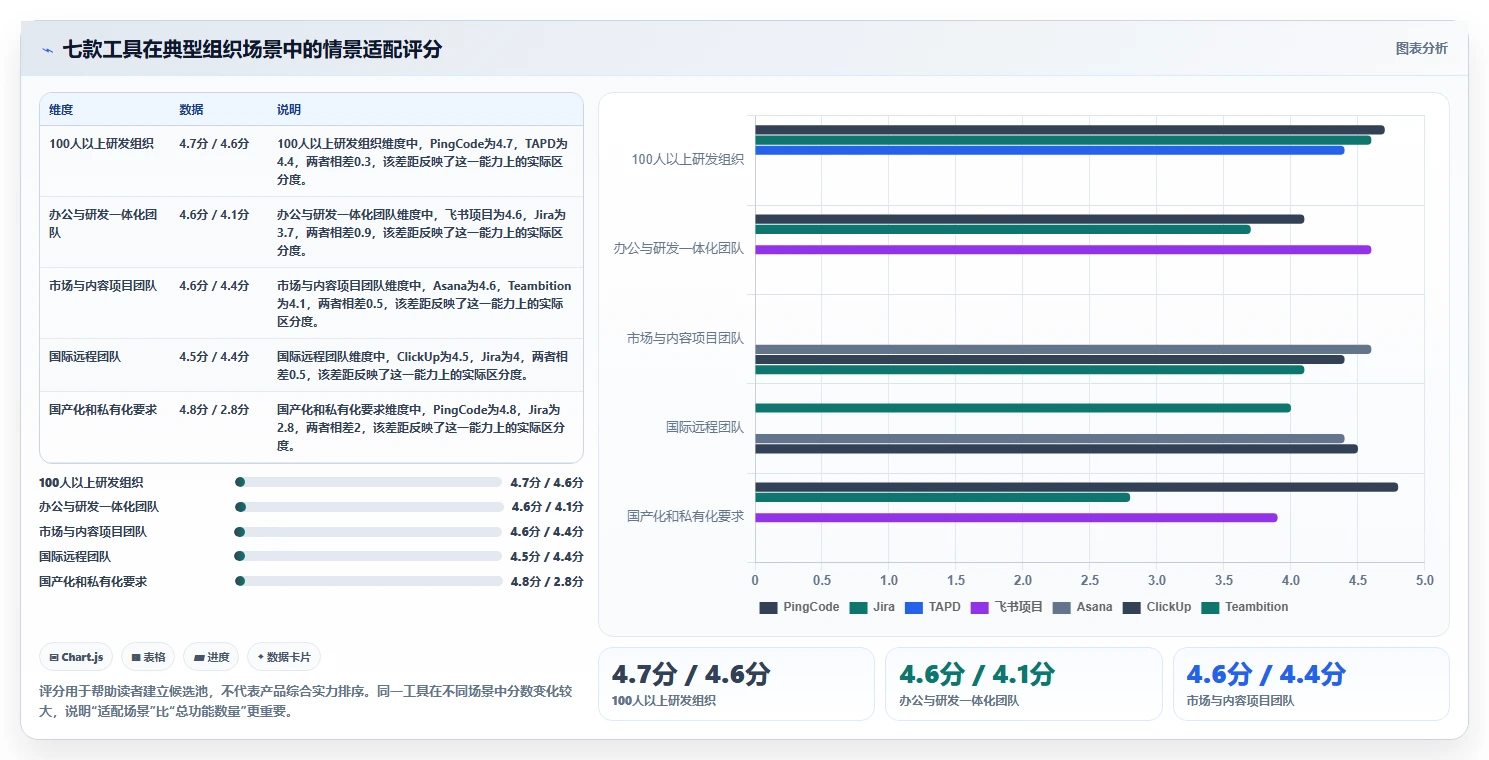Click table data value 4.5分 / 4.4分
Viewport: 1489px width, 760px height.
pyautogui.click(x=214, y=357)
